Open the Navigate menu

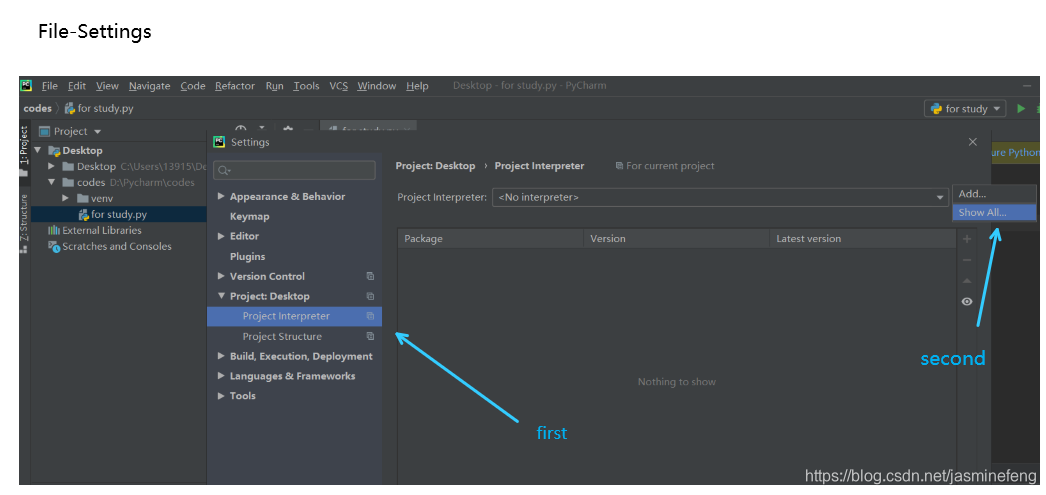pos(149,85)
